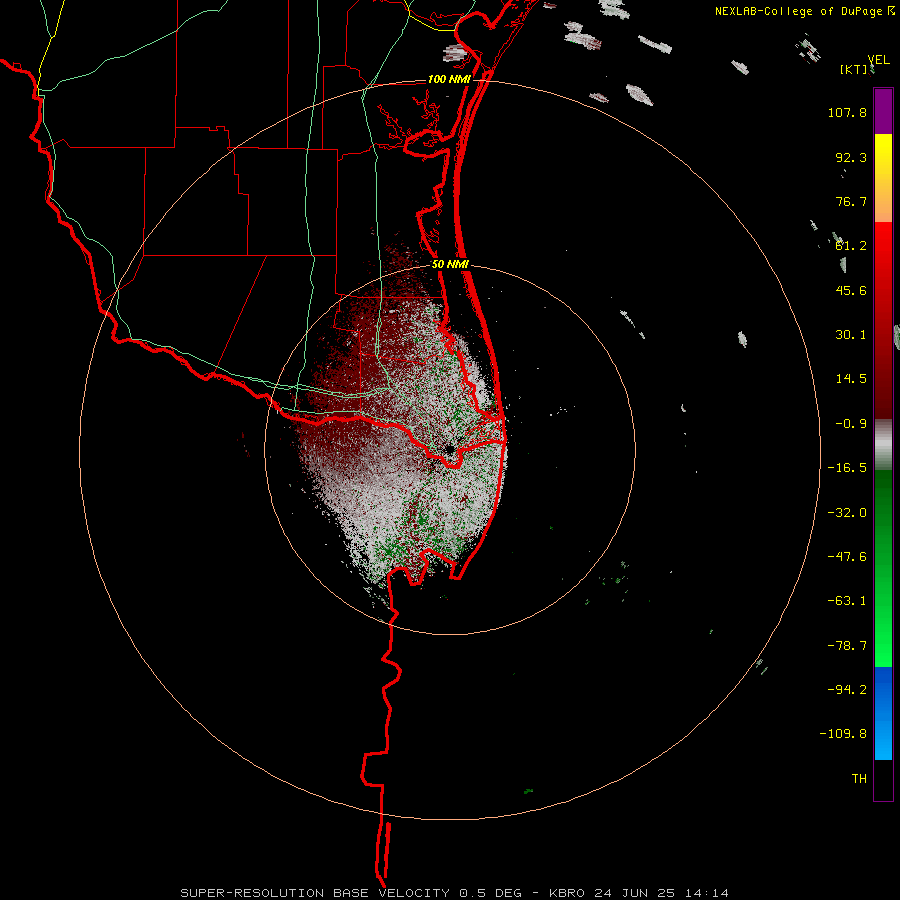Viewport: 900px width, 900px height.
Task: Click the 100 NMI range ring label
Action: coord(449,79)
